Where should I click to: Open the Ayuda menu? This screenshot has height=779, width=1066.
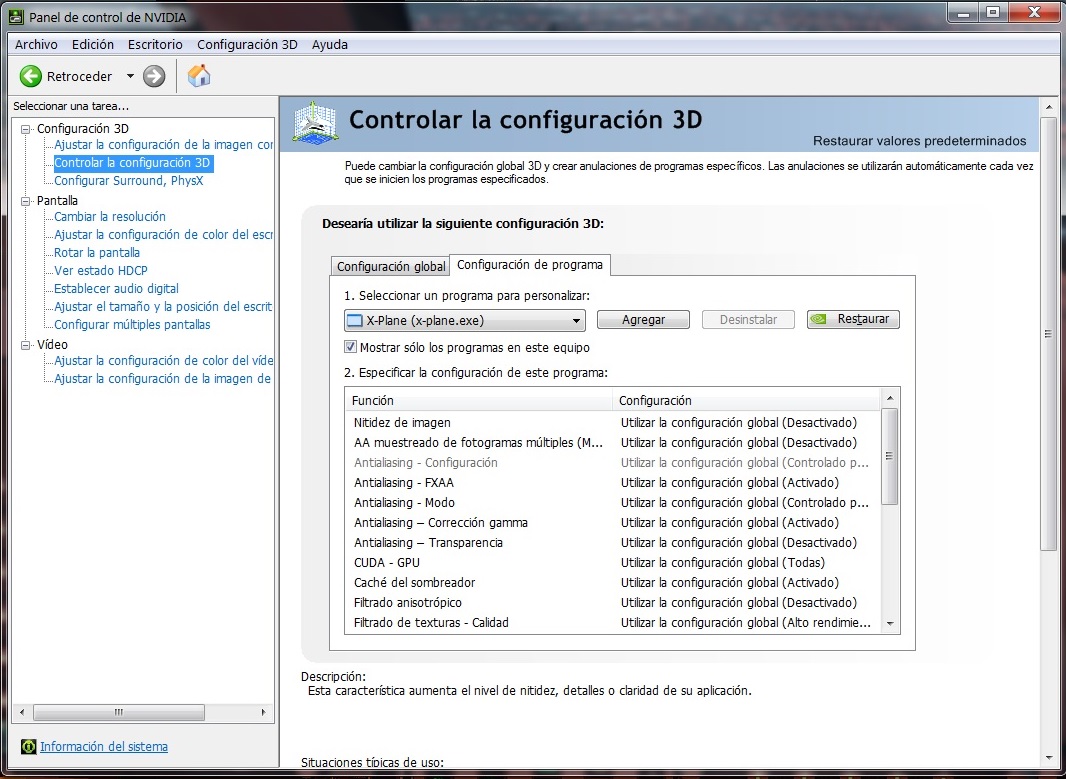(330, 44)
